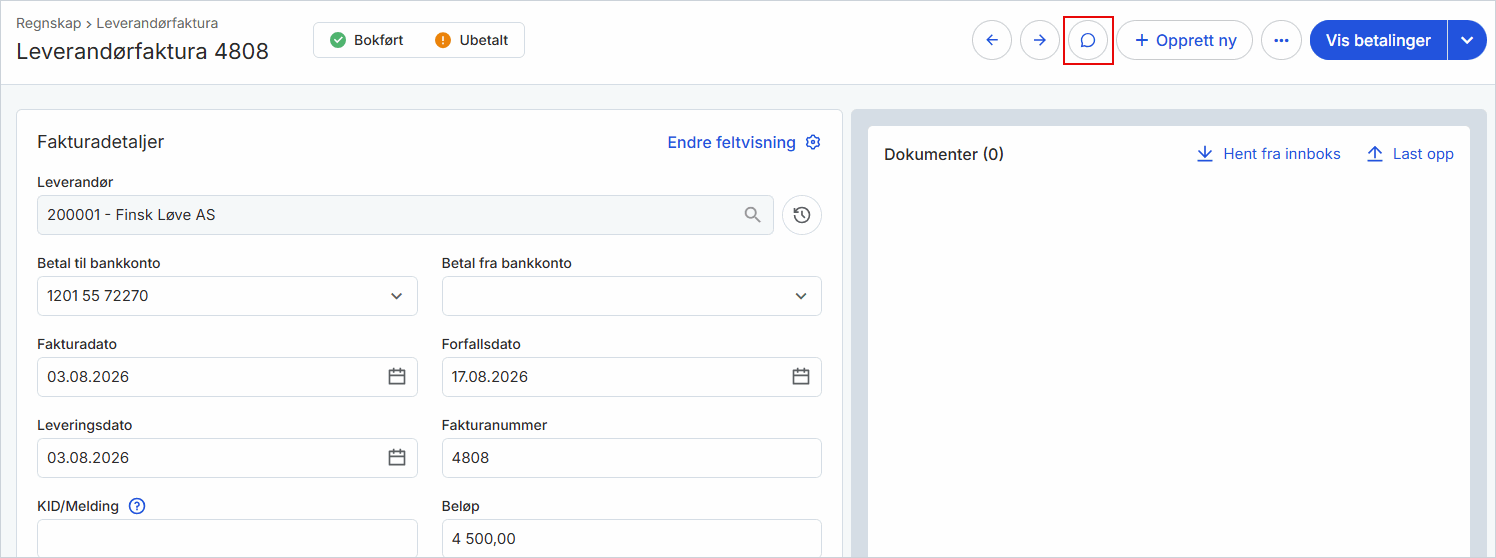Click the Opprett ny button
Image resolution: width=1496 pixels, height=558 pixels.
[1185, 40]
